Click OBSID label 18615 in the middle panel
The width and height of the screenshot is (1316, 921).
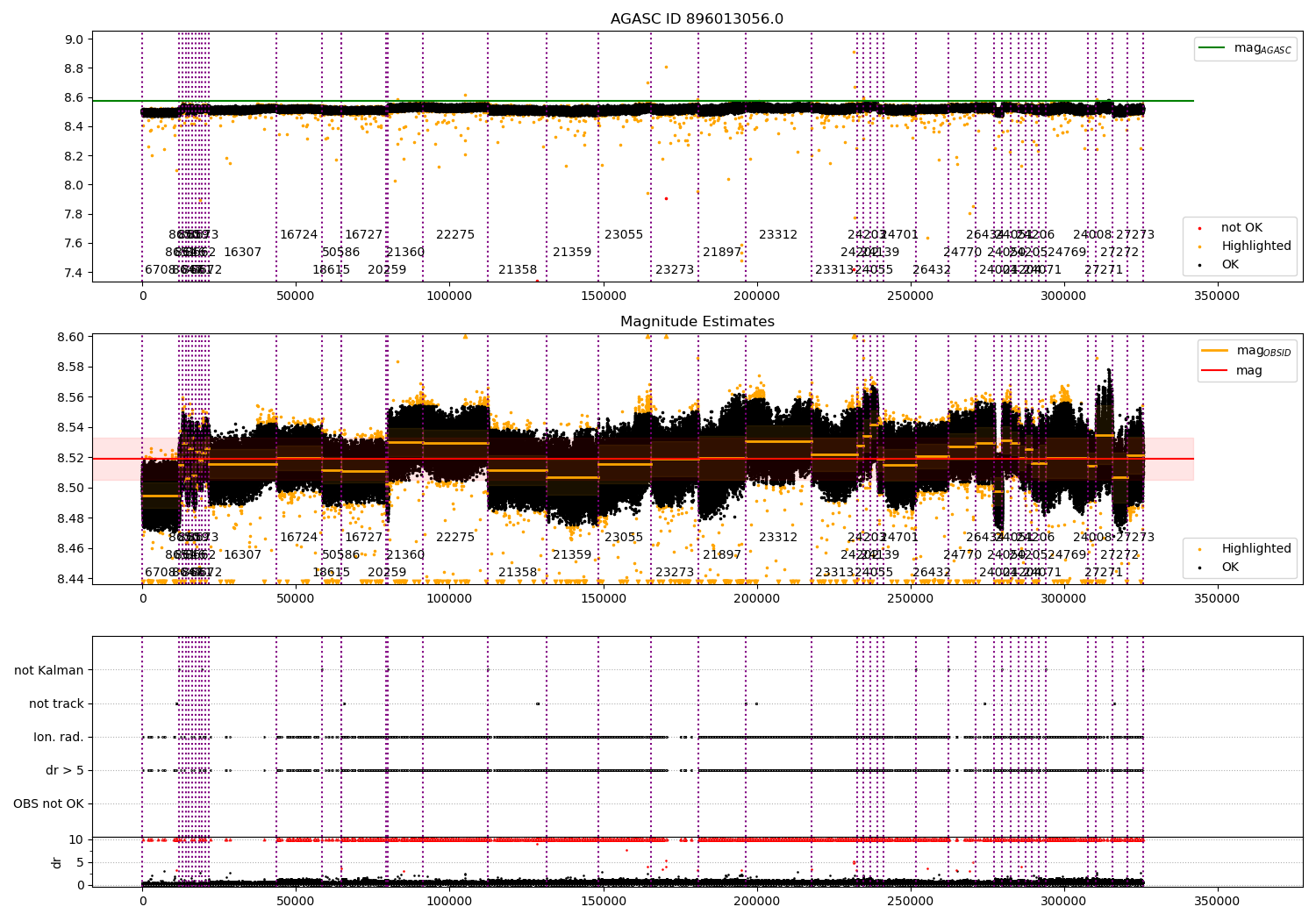click(332, 573)
